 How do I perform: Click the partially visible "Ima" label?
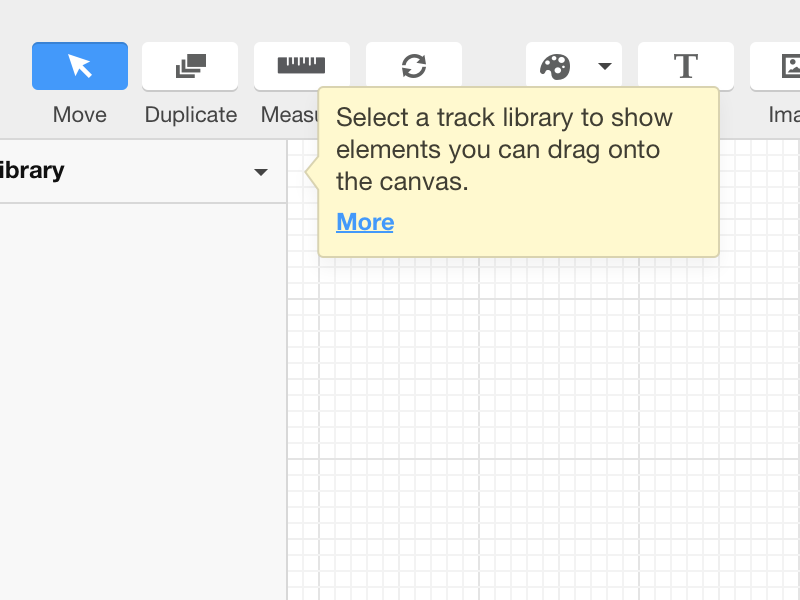783,115
